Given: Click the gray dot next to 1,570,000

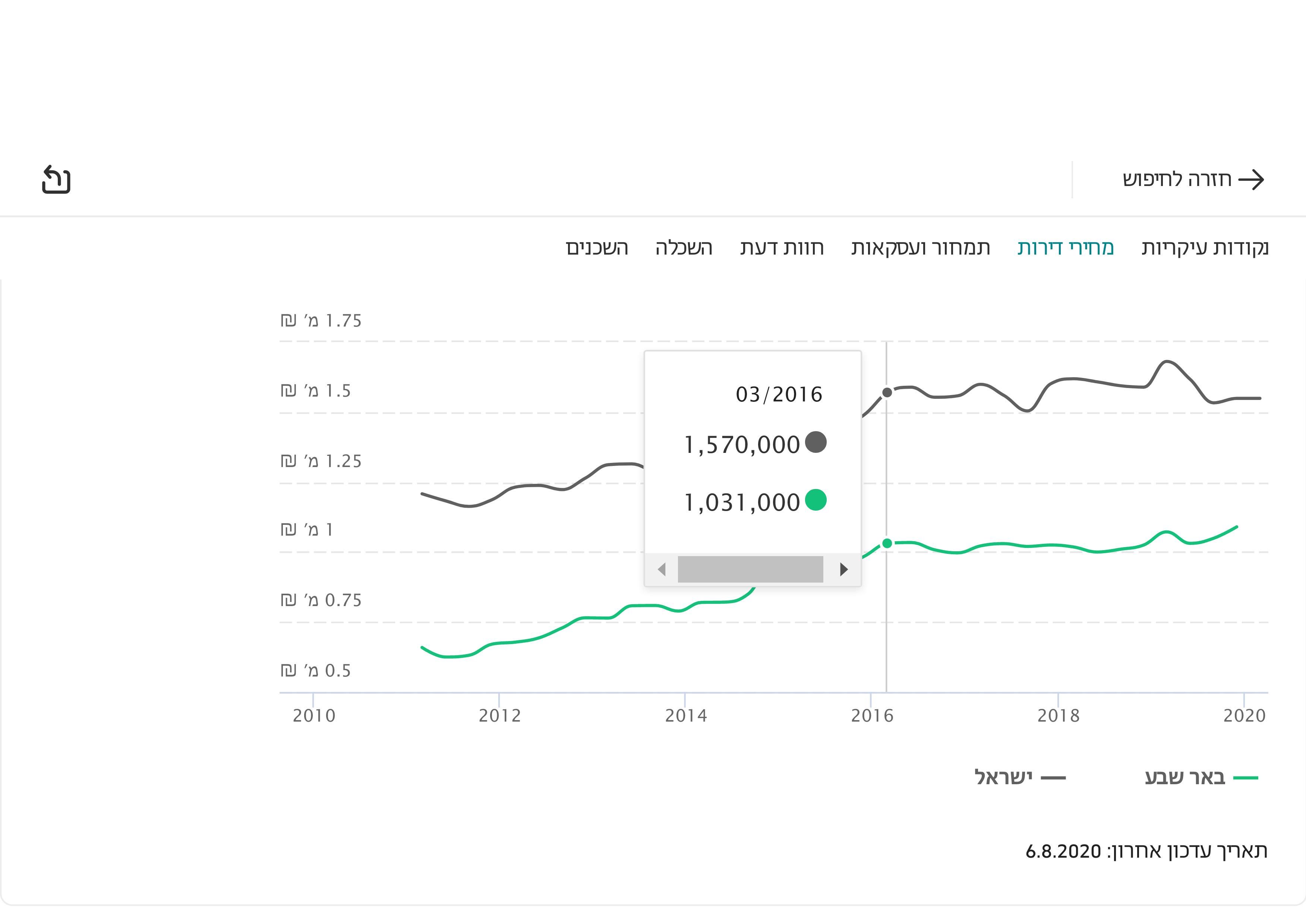Looking at the screenshot, I should pos(816,443).
